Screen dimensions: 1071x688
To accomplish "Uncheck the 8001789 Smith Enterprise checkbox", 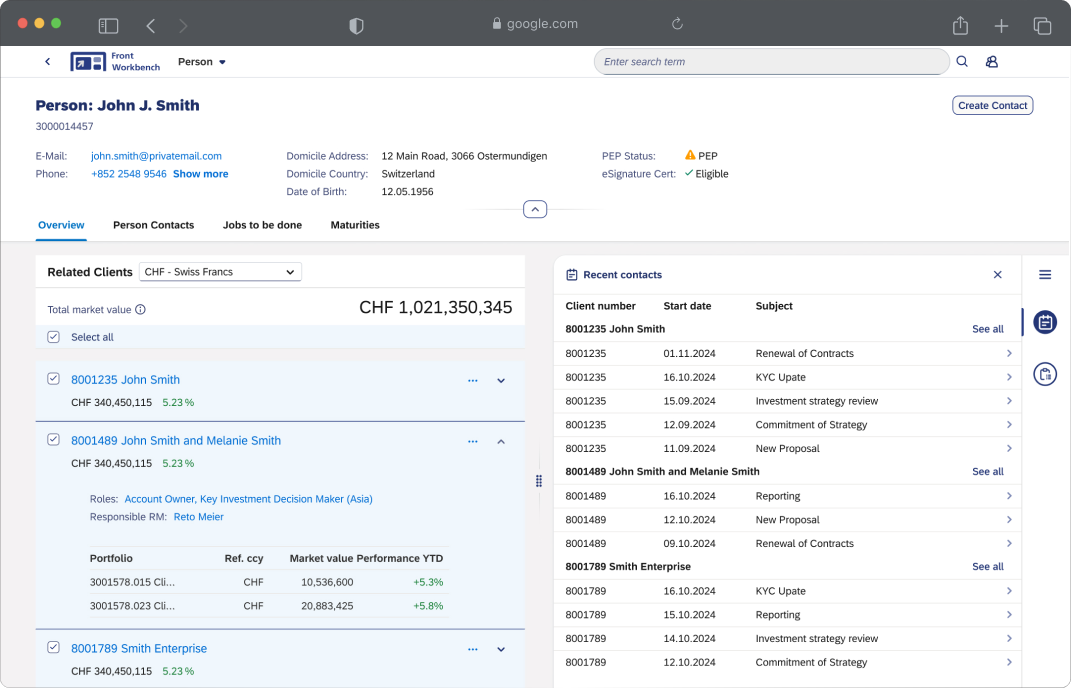I will pos(54,647).
